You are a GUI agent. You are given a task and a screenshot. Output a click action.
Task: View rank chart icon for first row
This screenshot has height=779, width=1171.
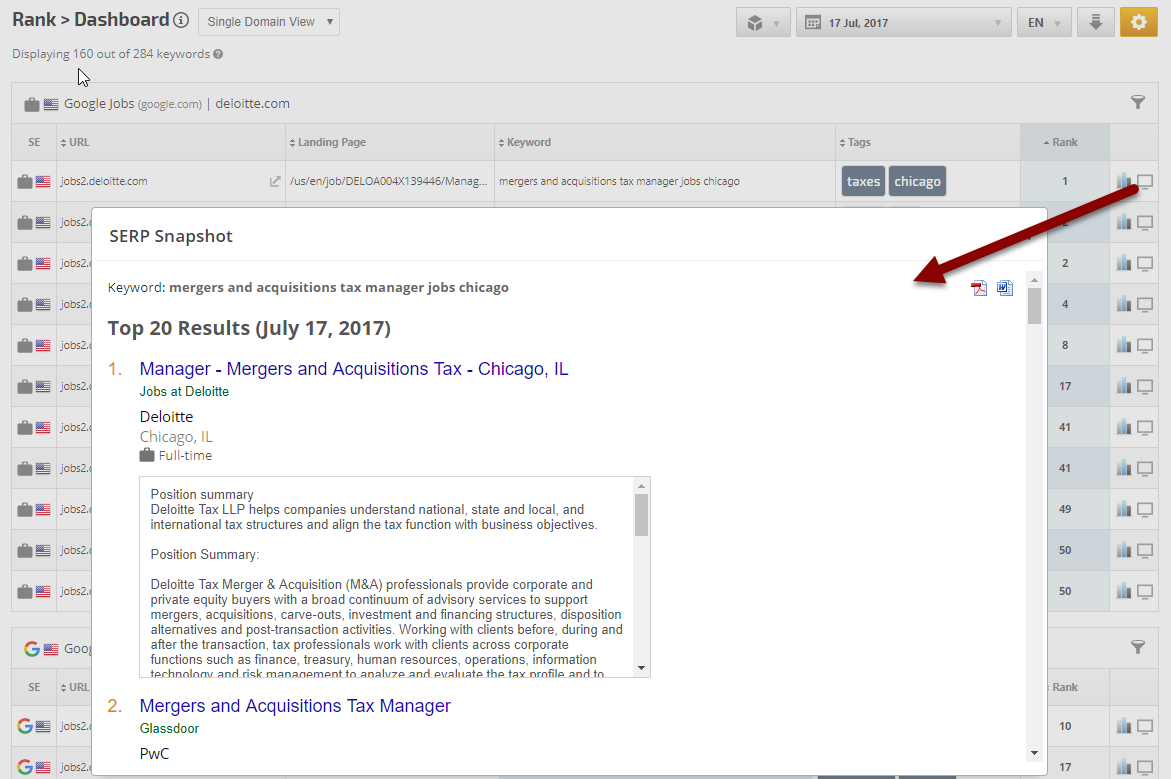click(x=1124, y=181)
